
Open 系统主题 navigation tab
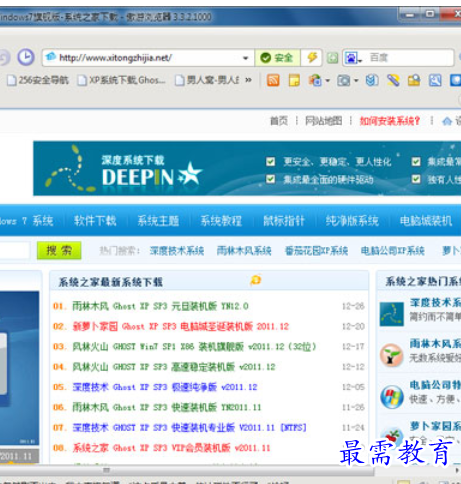(x=158, y=221)
